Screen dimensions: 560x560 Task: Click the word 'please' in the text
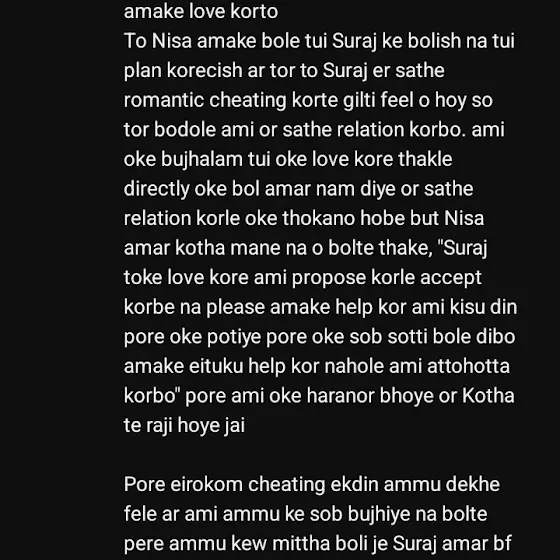[235, 308]
